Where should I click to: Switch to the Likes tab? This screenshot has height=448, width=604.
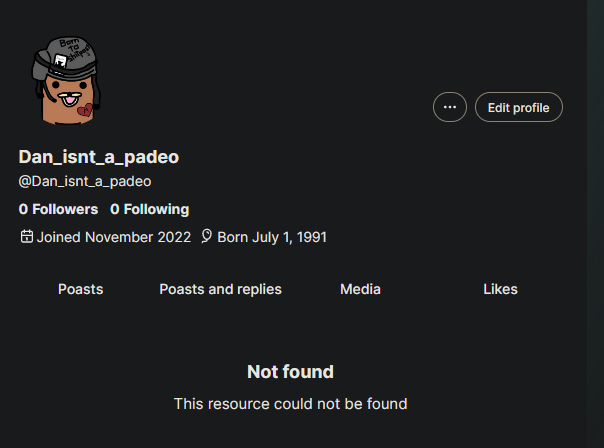(500, 289)
